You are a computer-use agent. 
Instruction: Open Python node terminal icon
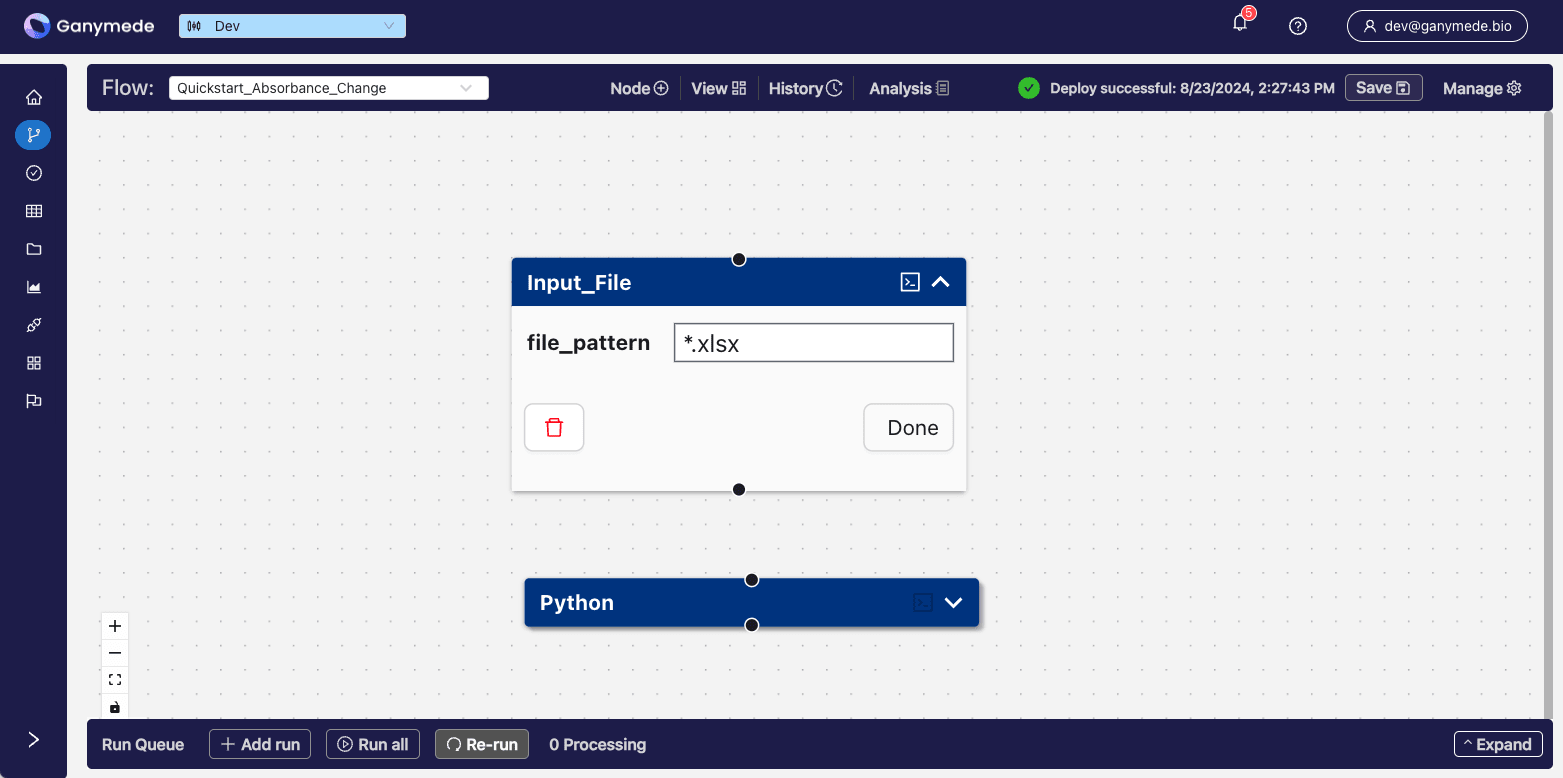point(923,602)
